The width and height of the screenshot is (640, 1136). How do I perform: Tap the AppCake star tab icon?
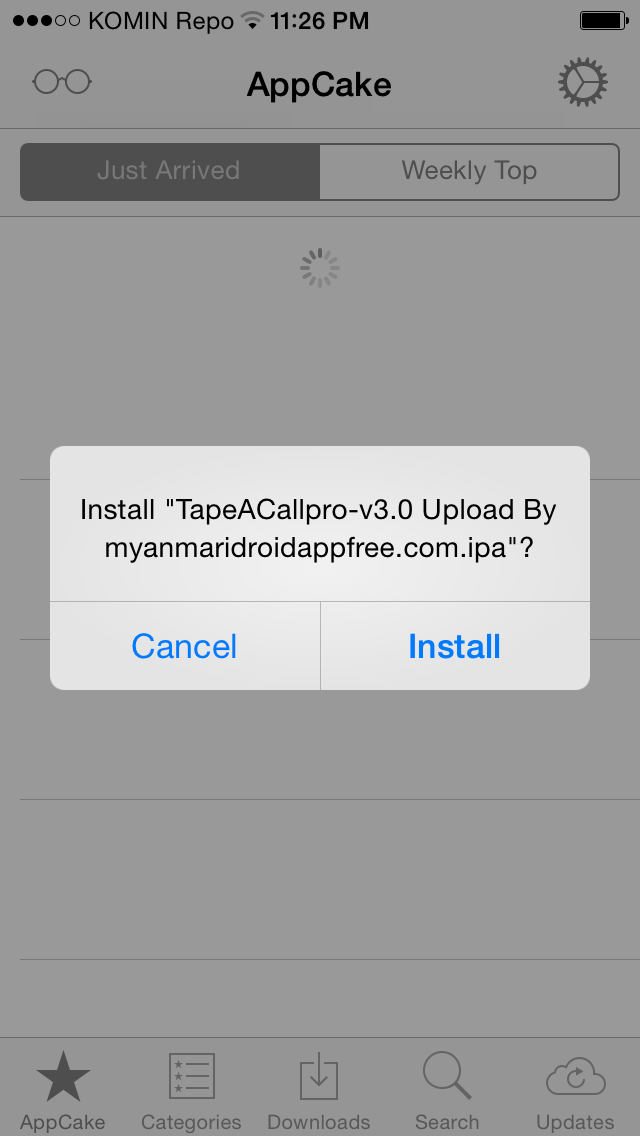(63, 1077)
